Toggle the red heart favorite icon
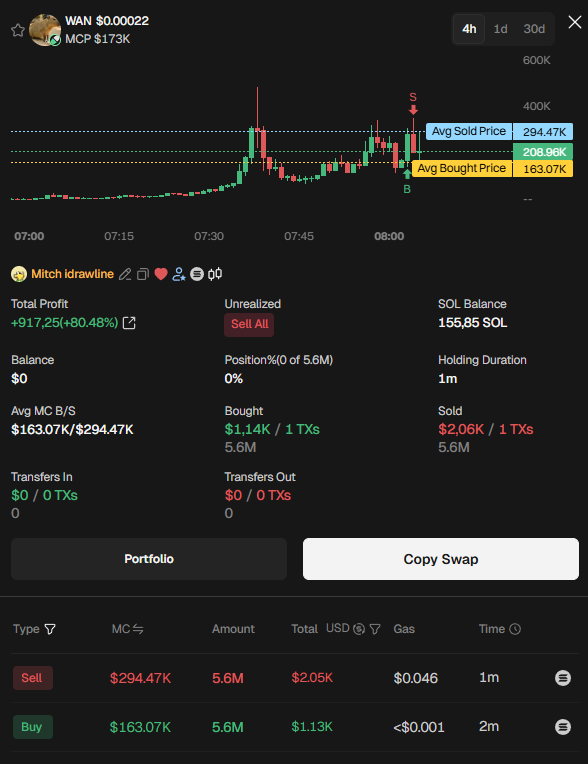588x764 pixels. 161,274
